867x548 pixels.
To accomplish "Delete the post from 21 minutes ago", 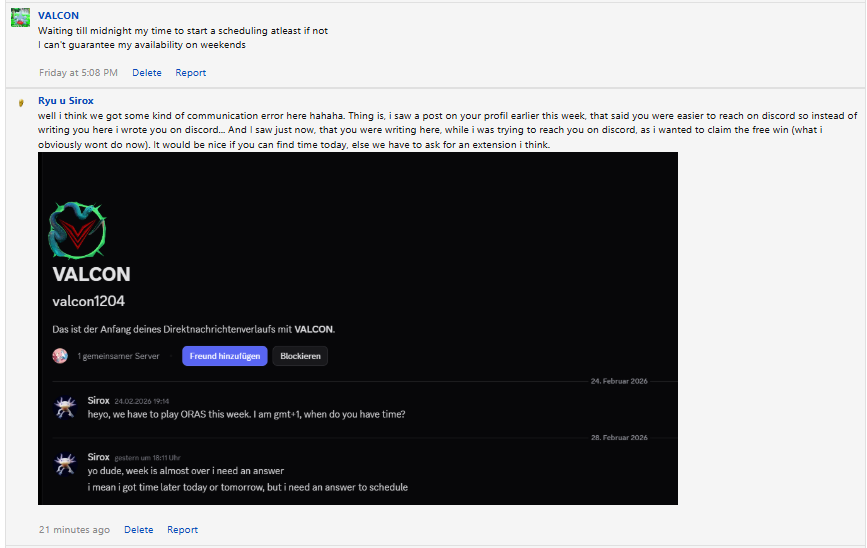I will [x=138, y=529].
